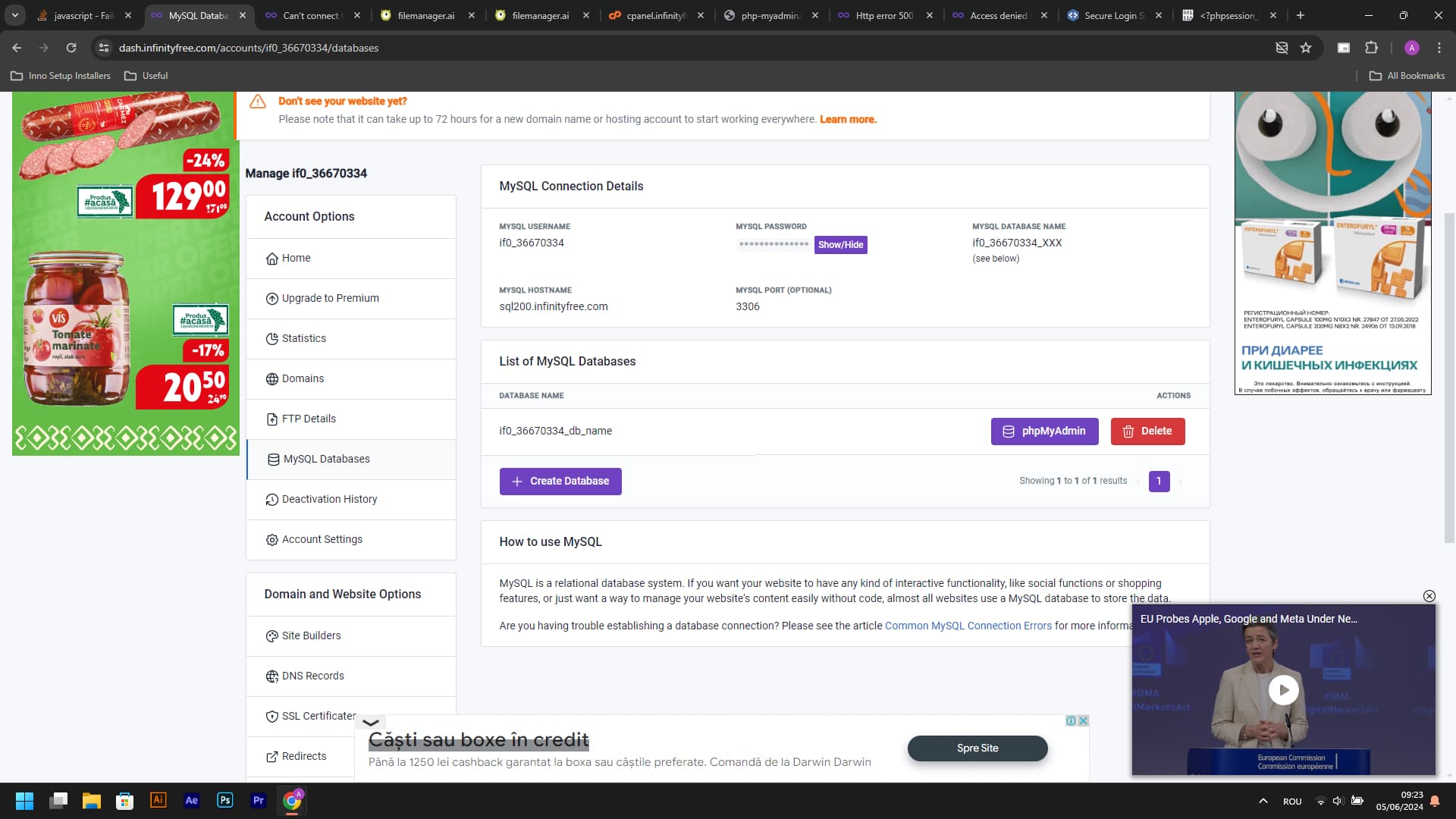This screenshot has width=1456, height=819.
Task: Follow the Learn more link
Action: (848, 119)
